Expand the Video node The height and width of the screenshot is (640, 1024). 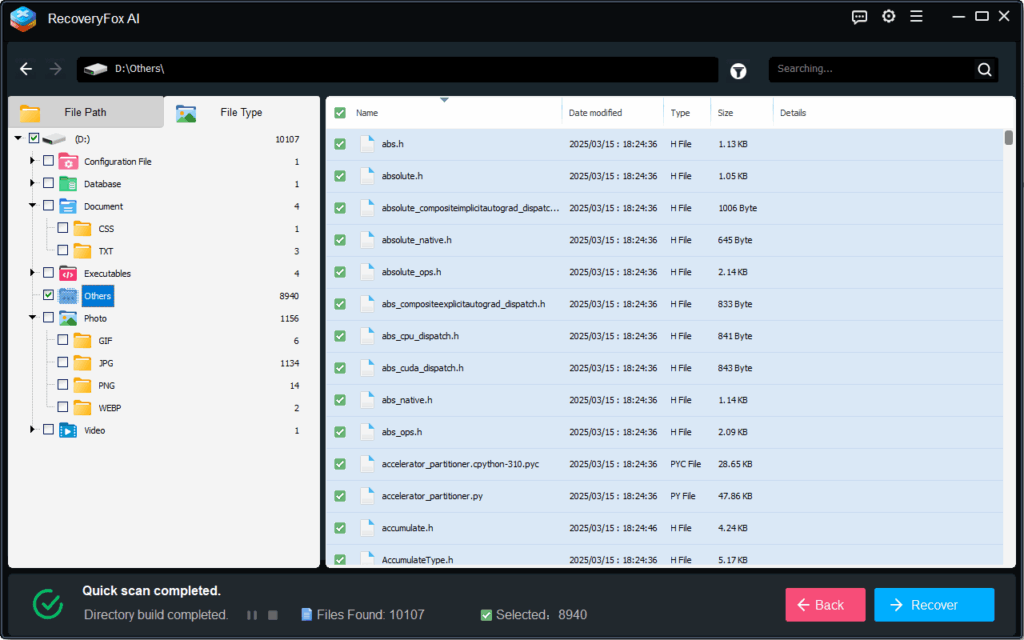click(x=32, y=429)
